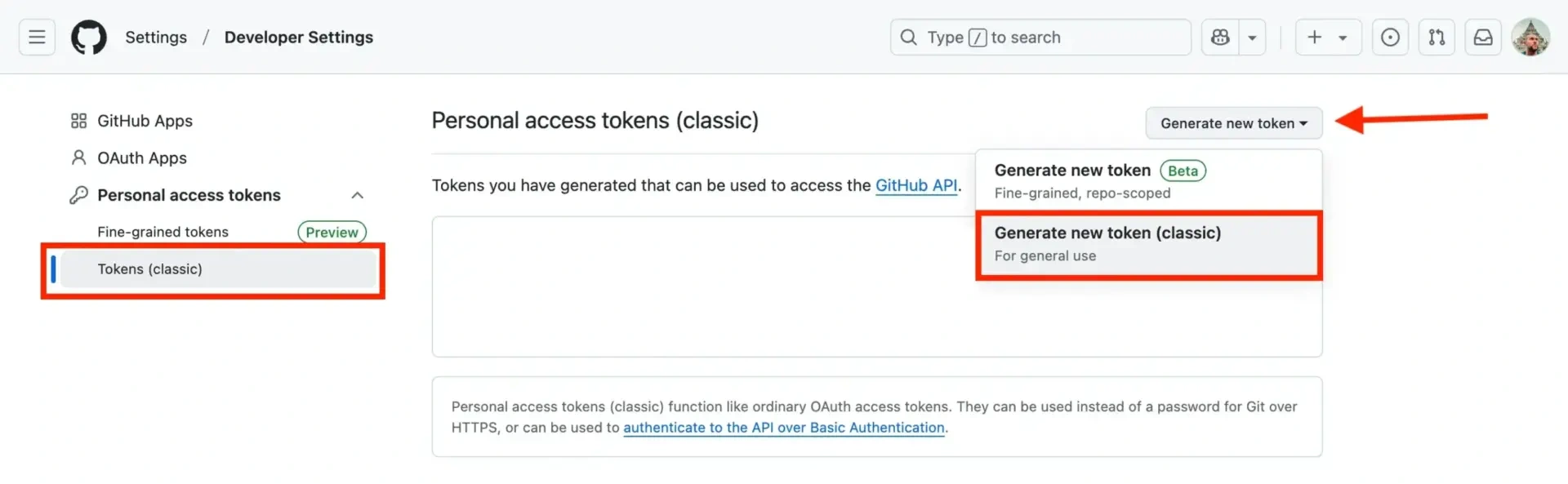The image size is (1568, 484).
Task: Open the notifications inbox icon
Action: pos(1483,38)
